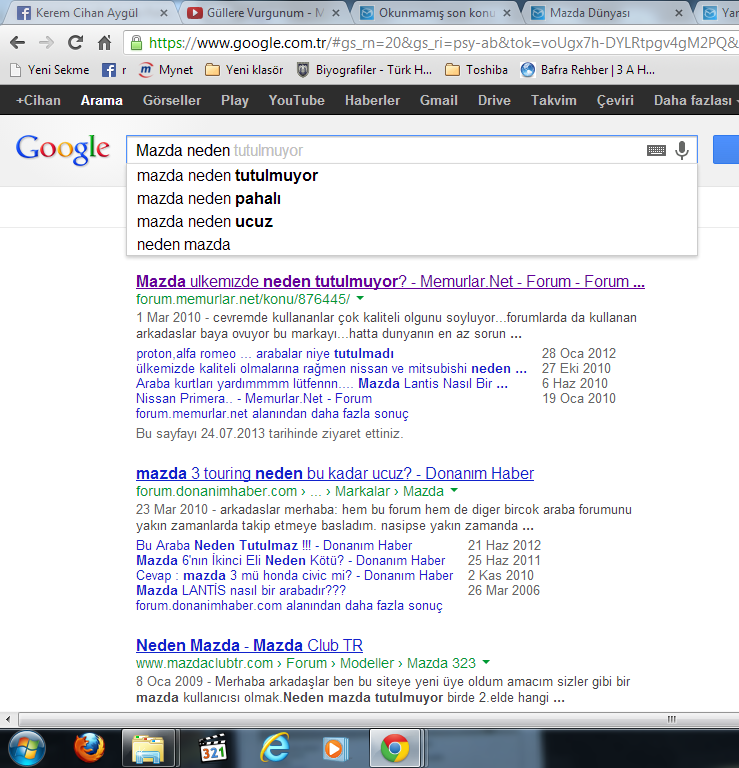Open the Facebook bookmark icon
The image size is (739, 768).
pos(109,70)
